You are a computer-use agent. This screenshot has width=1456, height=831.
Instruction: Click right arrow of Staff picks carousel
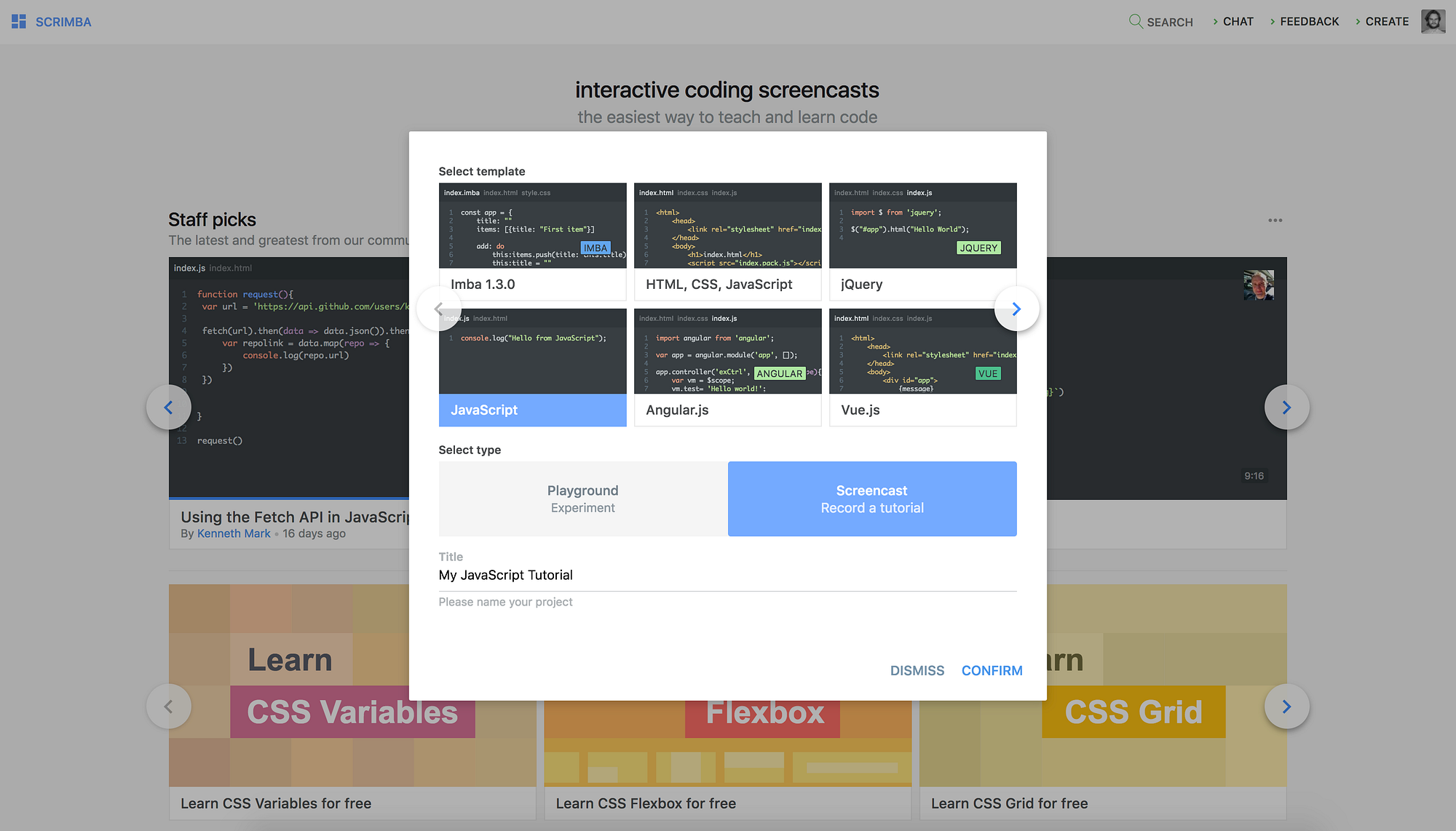pyautogui.click(x=1286, y=407)
